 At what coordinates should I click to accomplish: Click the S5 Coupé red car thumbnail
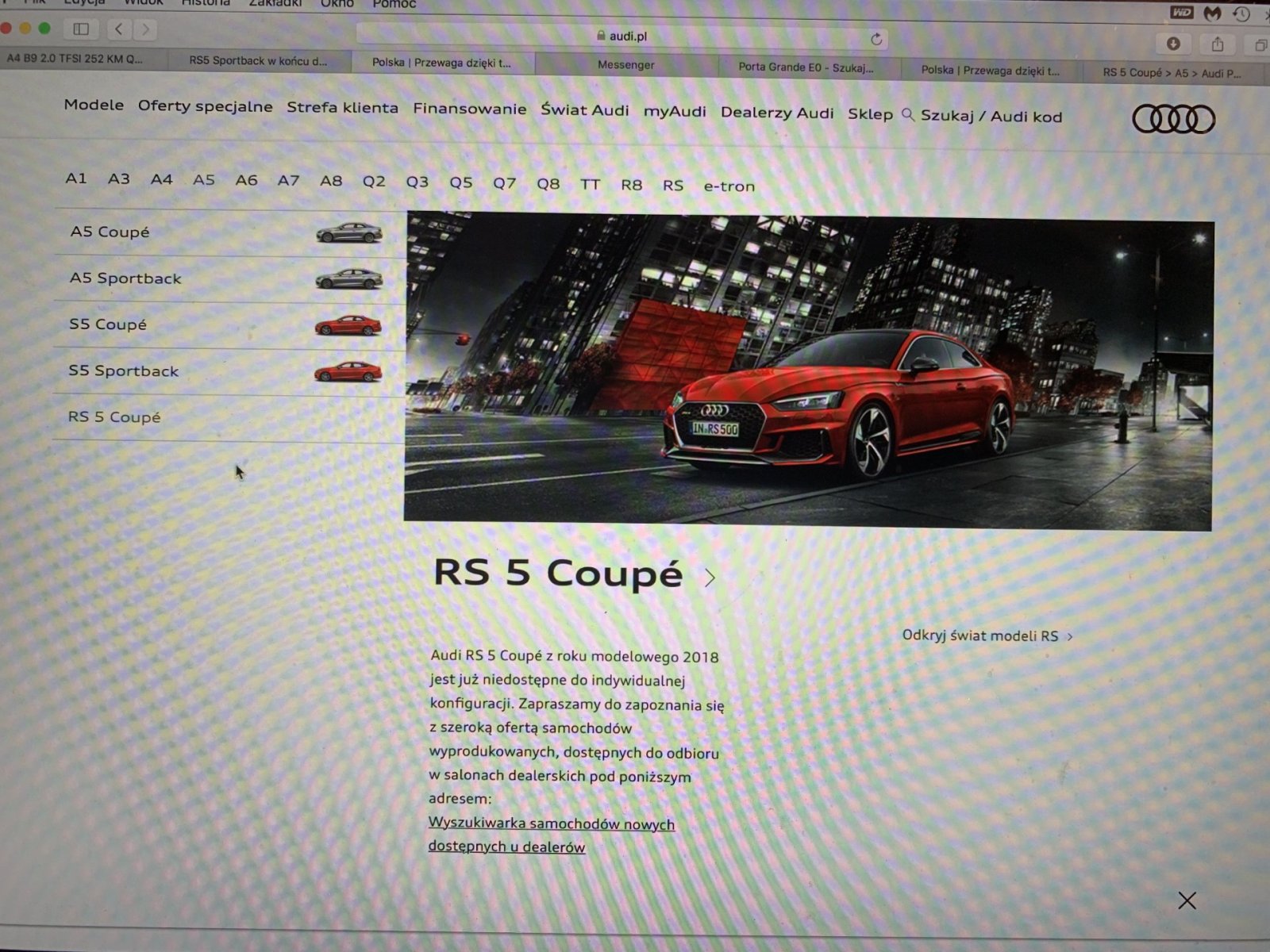point(348,325)
